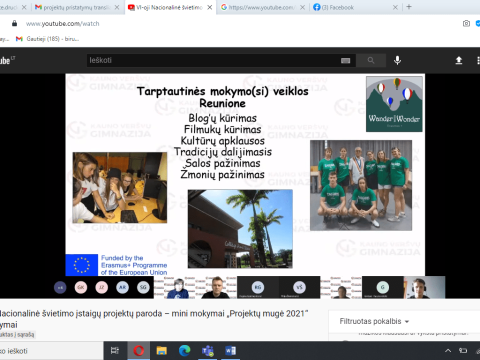Click the VŠ participant avatar
This screenshot has height=360, width=480.
click(x=299, y=287)
